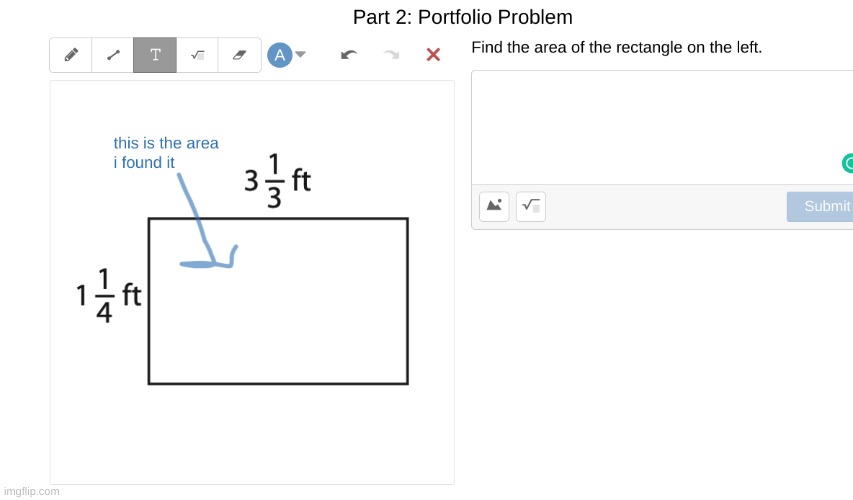The width and height of the screenshot is (853, 500).
Task: Click the blue color circle swatch
Action: click(279, 55)
